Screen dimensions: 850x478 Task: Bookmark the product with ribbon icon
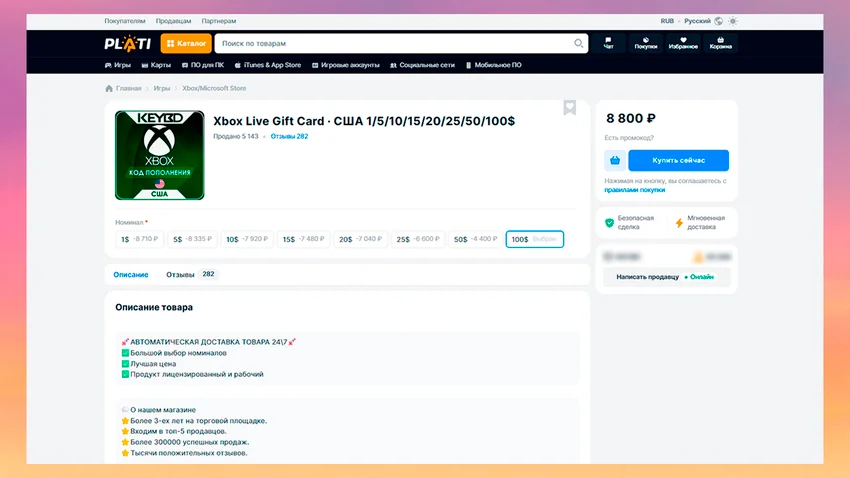point(569,107)
